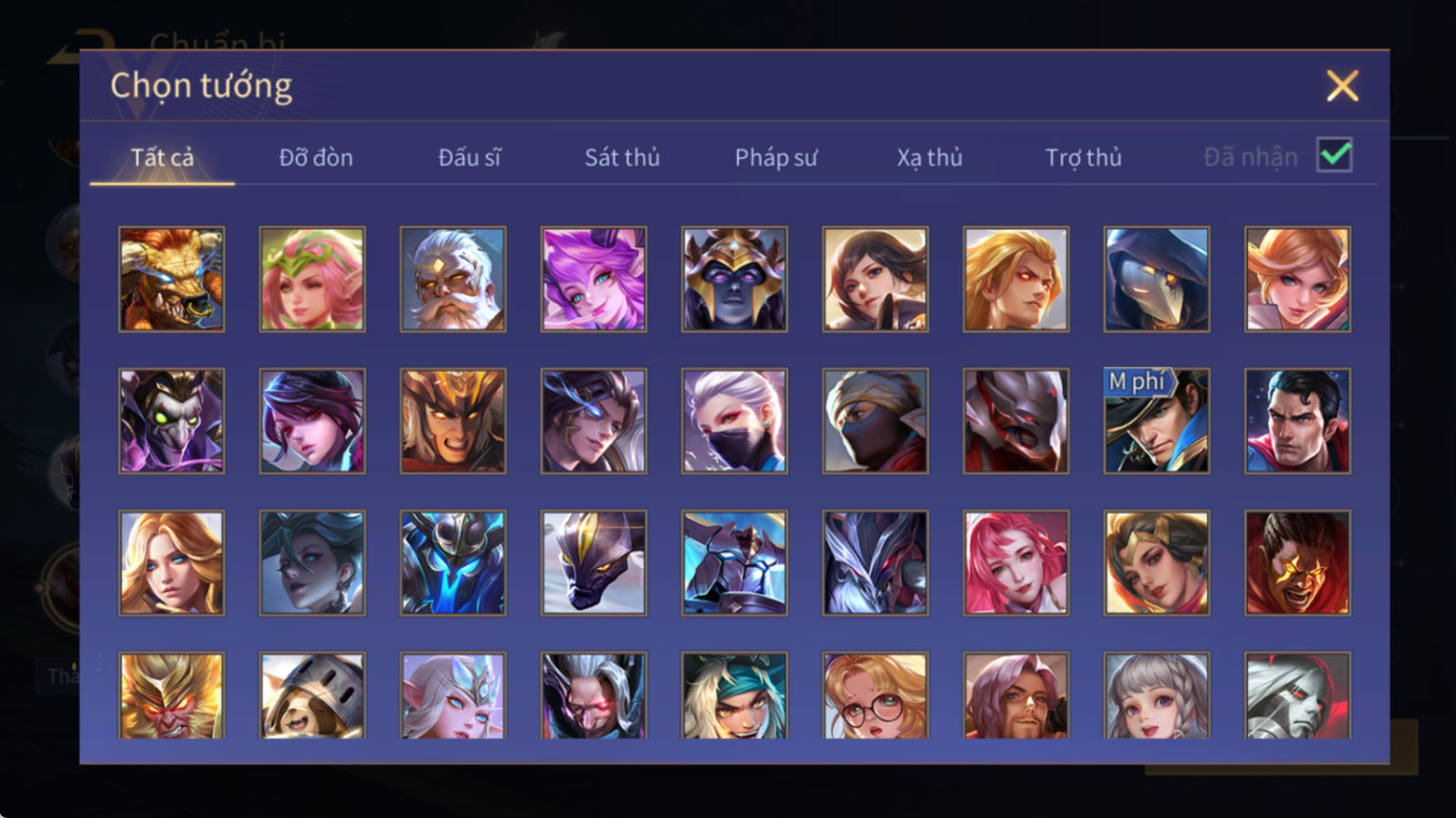Select the Superman hero portrait
Screen dimensions: 1456x818
(1298, 421)
